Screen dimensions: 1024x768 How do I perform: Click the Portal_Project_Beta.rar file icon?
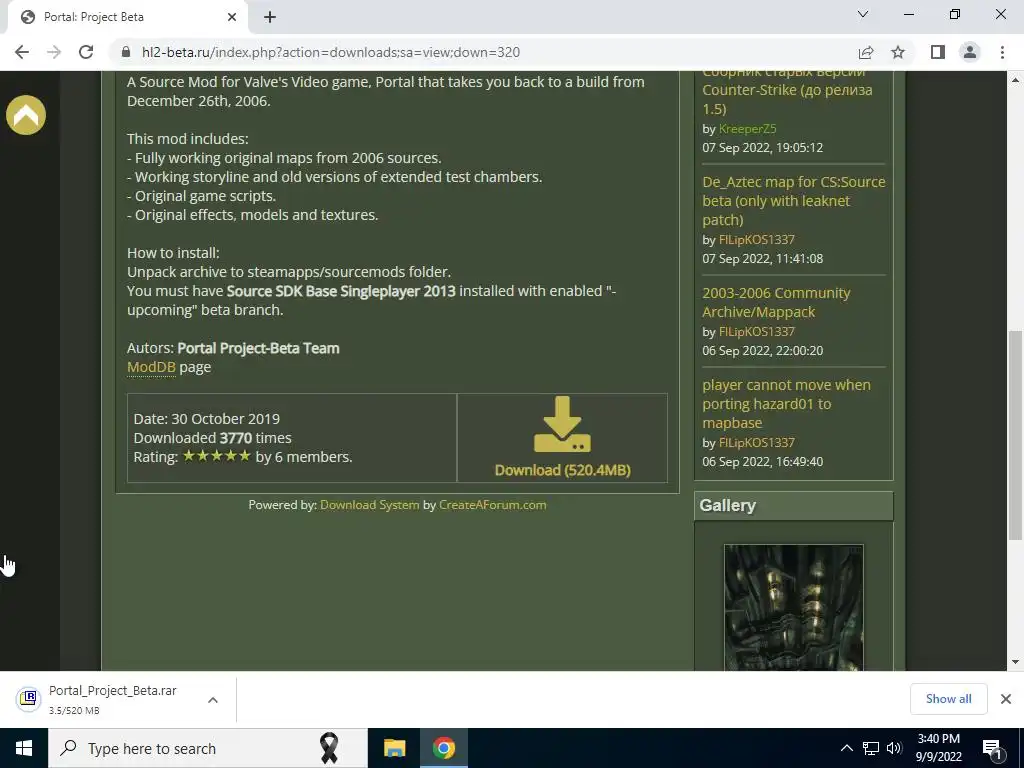[28, 699]
